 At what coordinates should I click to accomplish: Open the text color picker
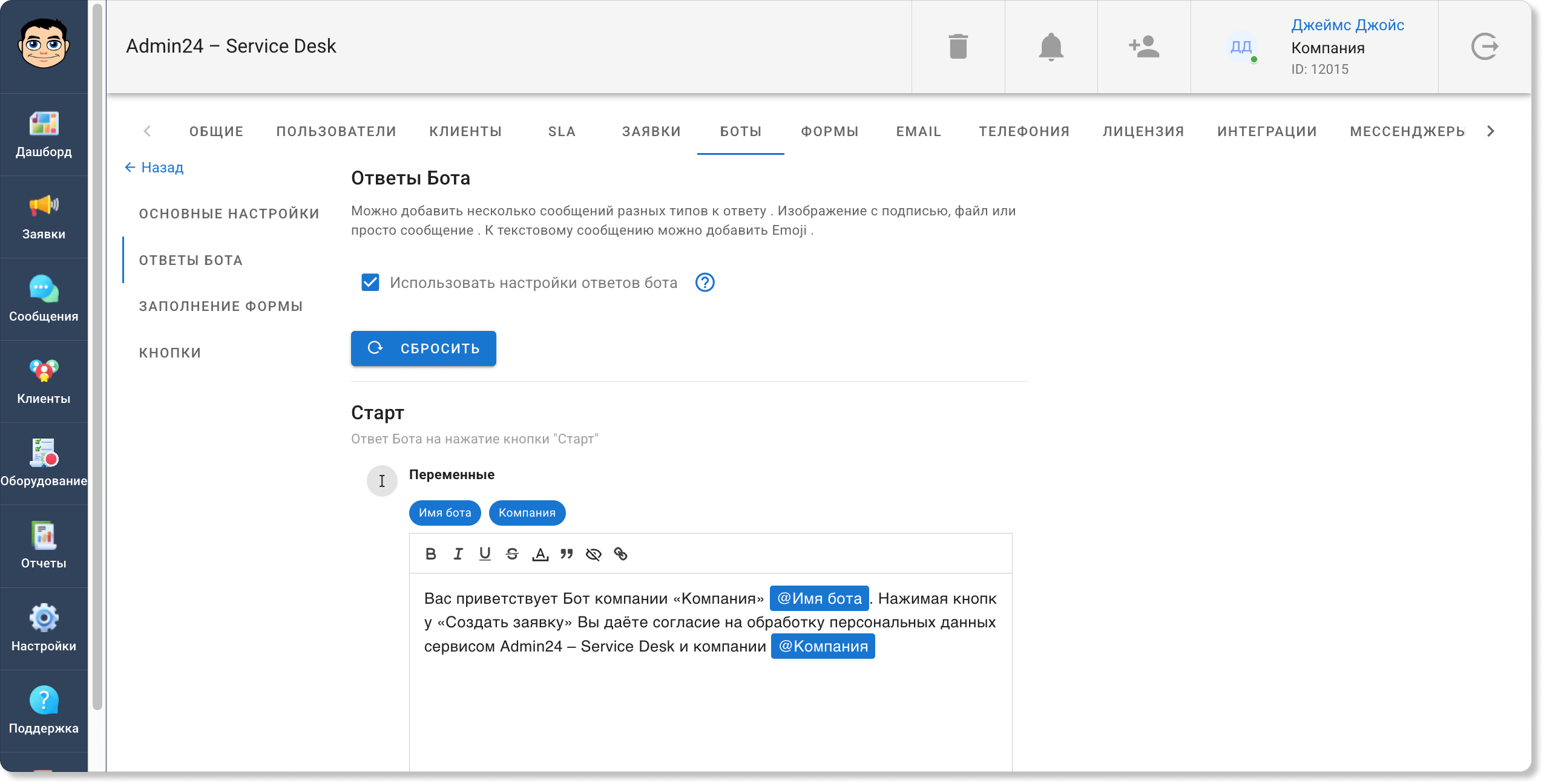(x=540, y=554)
